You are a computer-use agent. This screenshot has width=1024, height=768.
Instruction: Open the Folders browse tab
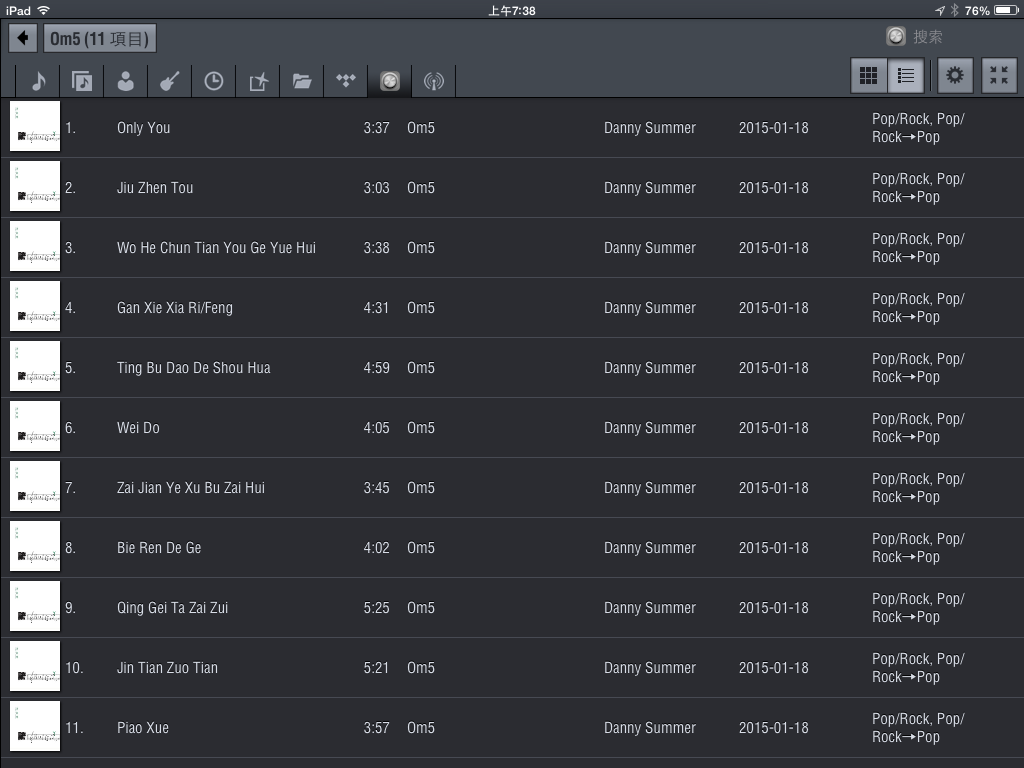coord(302,81)
